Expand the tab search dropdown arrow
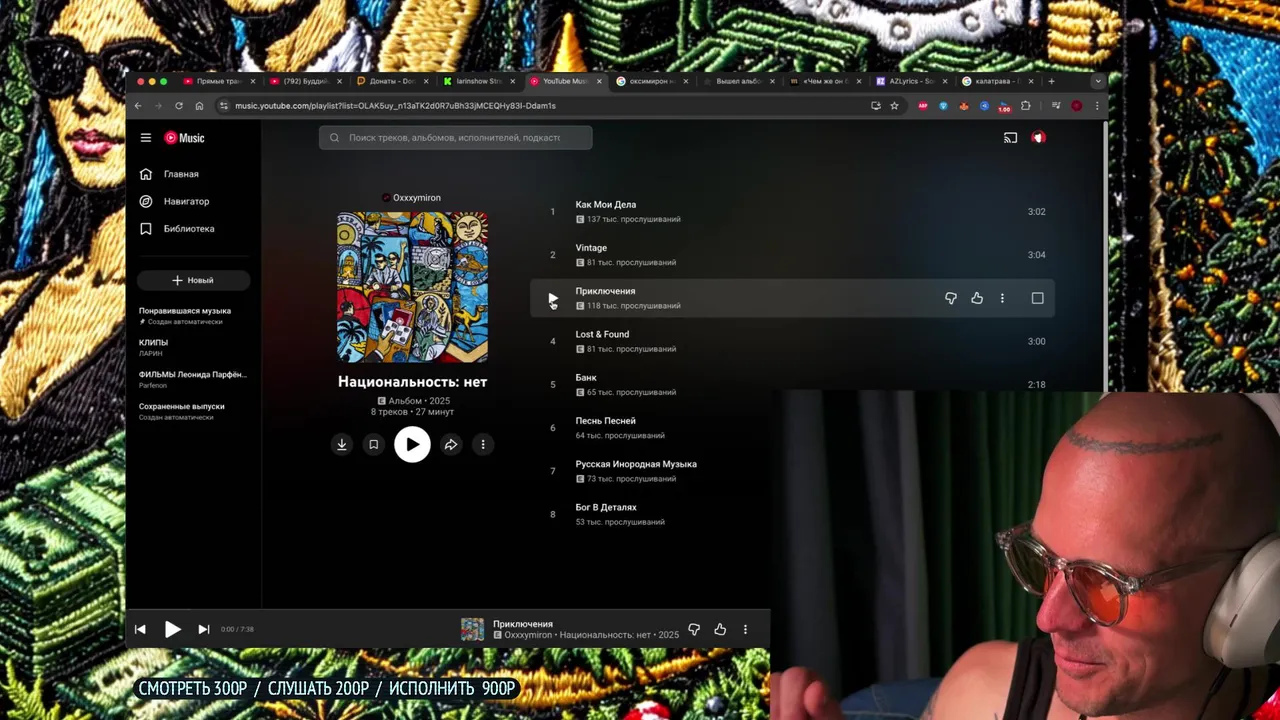Viewport: 1280px width, 720px height. tap(1098, 81)
